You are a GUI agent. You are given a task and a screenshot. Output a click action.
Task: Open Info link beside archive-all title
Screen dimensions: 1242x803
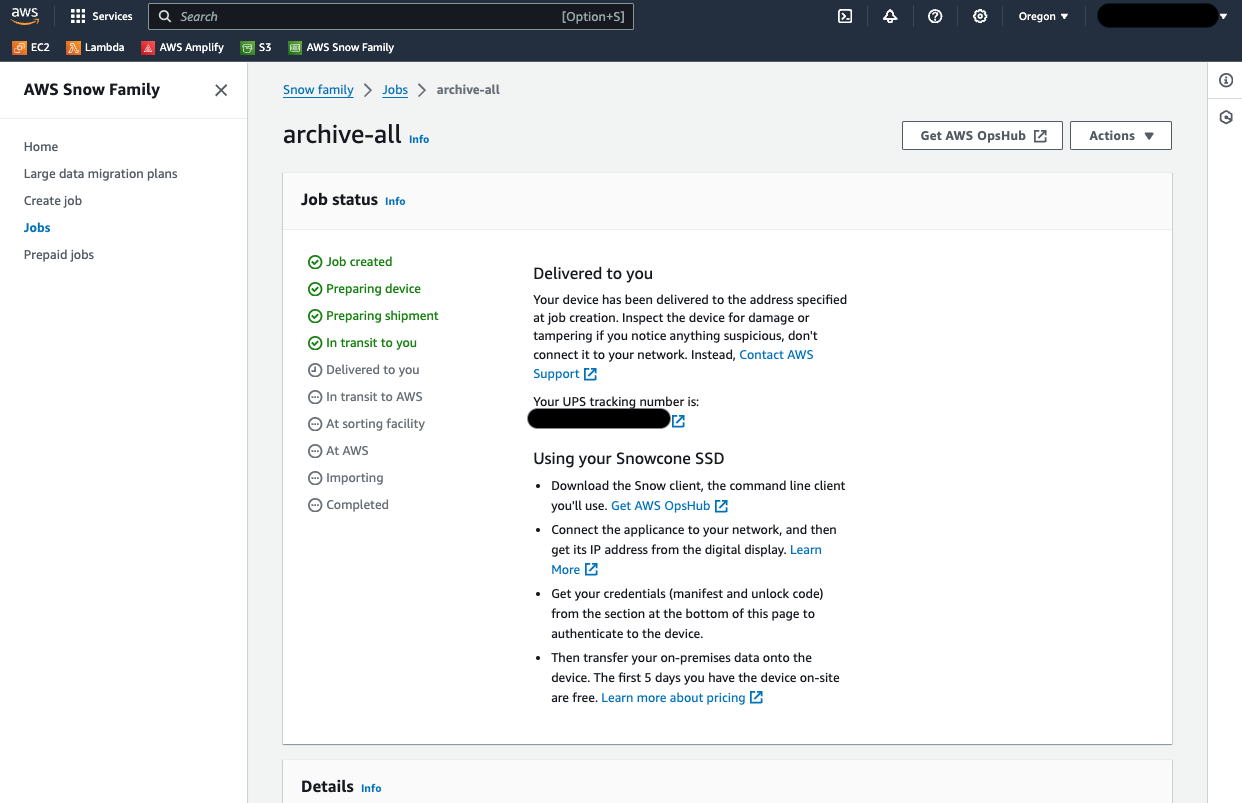point(419,139)
